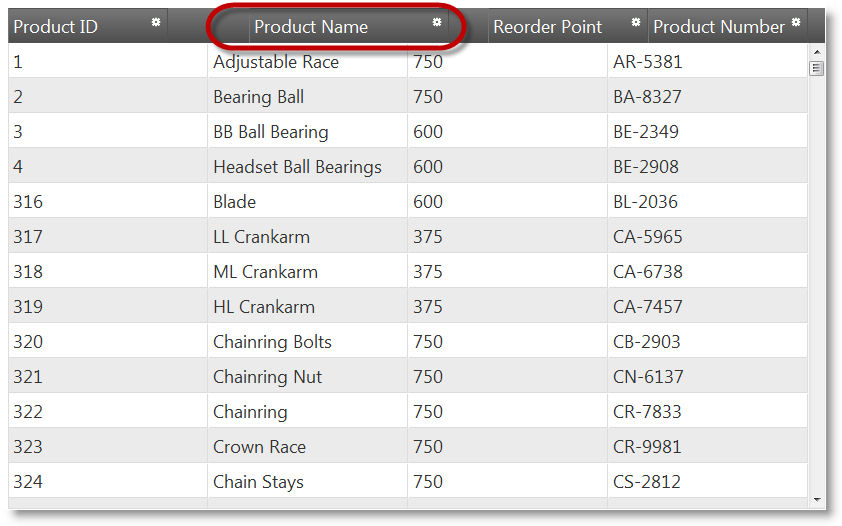Click the Product ID column settings icon
This screenshot has width=842, height=526.
pos(155,21)
